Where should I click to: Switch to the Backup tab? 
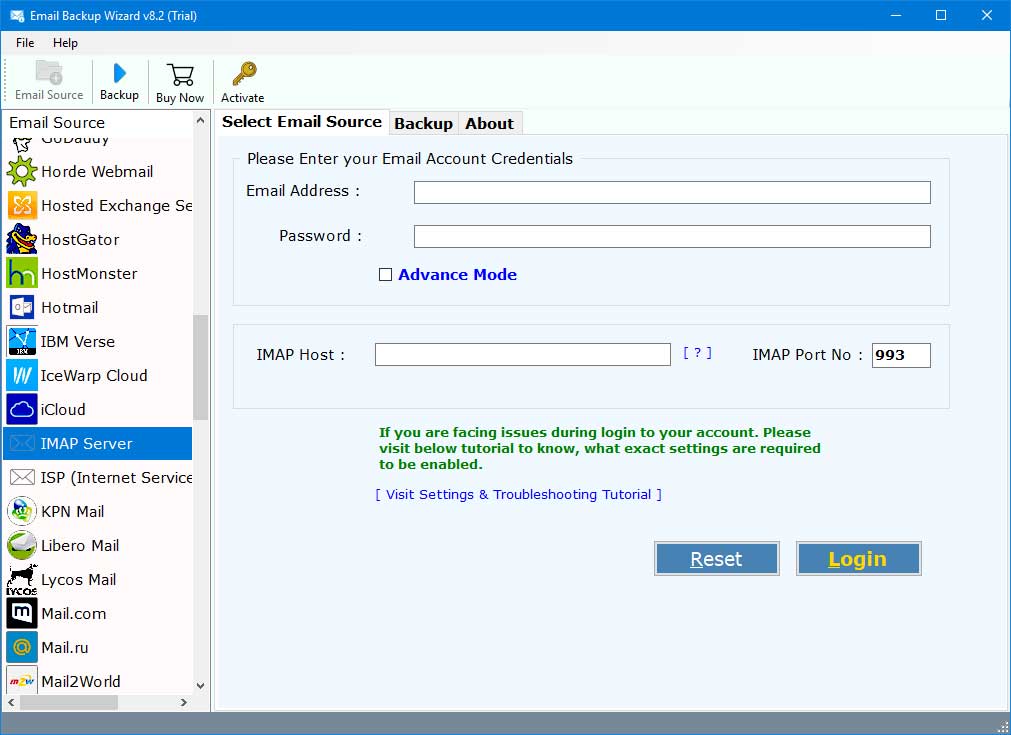pos(423,123)
